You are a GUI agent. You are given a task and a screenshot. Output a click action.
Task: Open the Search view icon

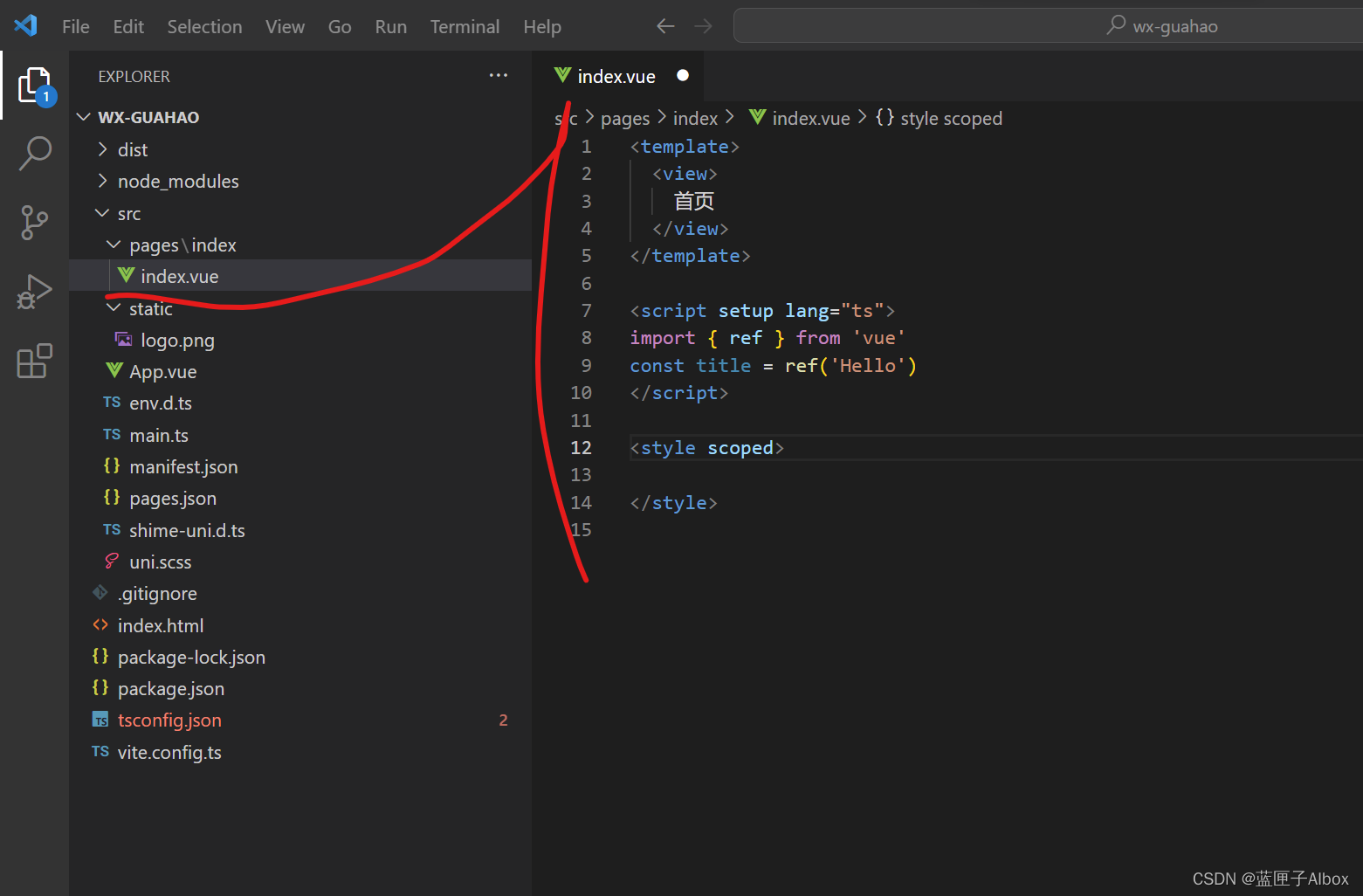click(x=35, y=153)
